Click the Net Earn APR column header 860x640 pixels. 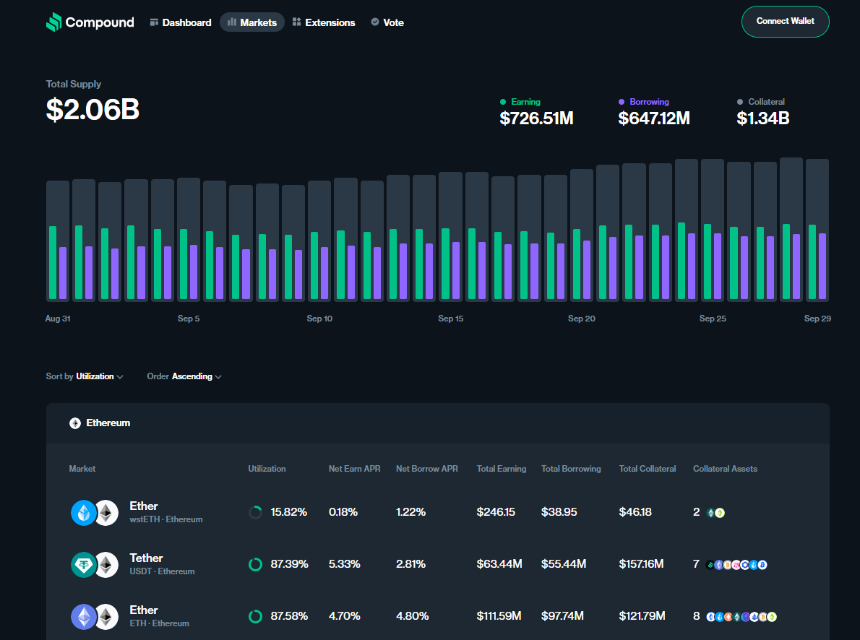[x=354, y=469]
